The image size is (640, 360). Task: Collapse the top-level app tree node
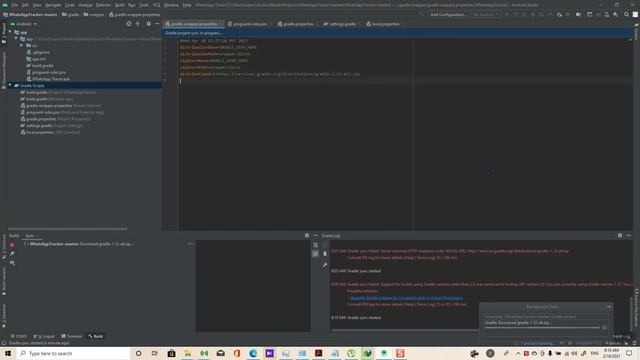tap(10, 32)
